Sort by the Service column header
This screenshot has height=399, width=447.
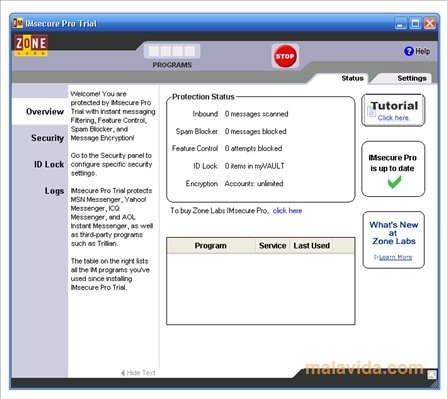coord(272,246)
